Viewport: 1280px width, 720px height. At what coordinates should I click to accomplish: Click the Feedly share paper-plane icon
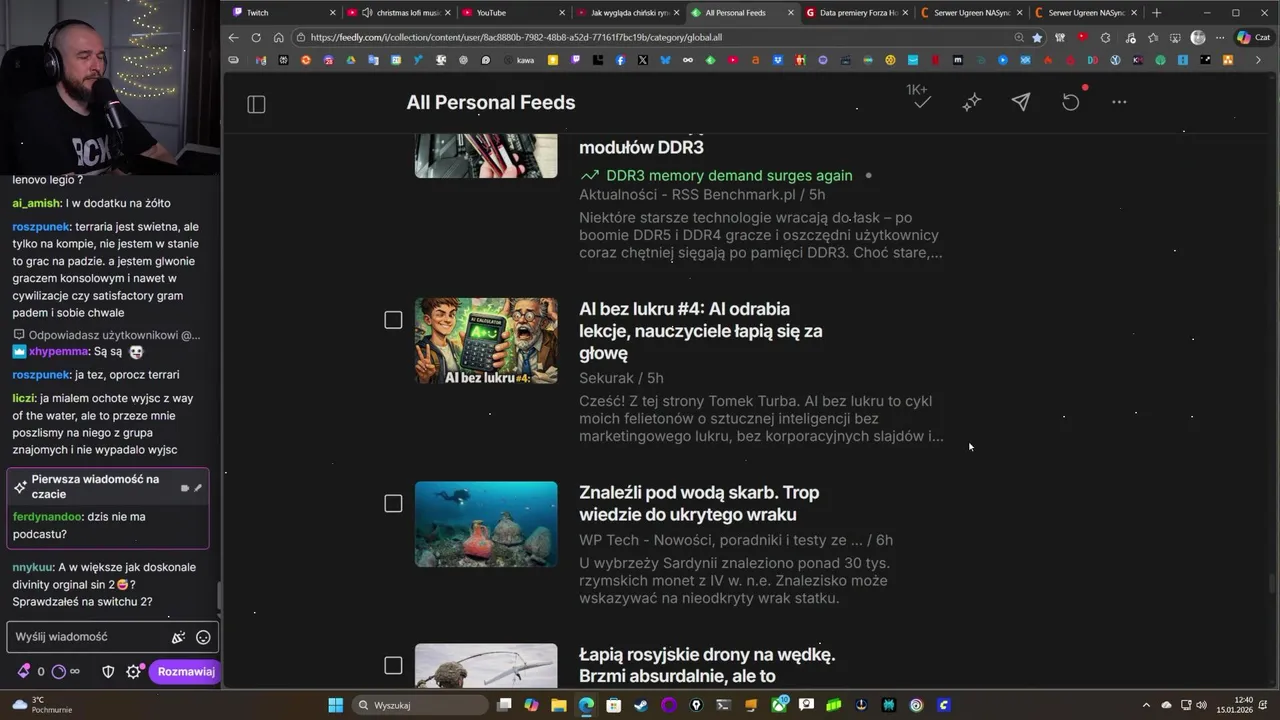(x=1020, y=102)
